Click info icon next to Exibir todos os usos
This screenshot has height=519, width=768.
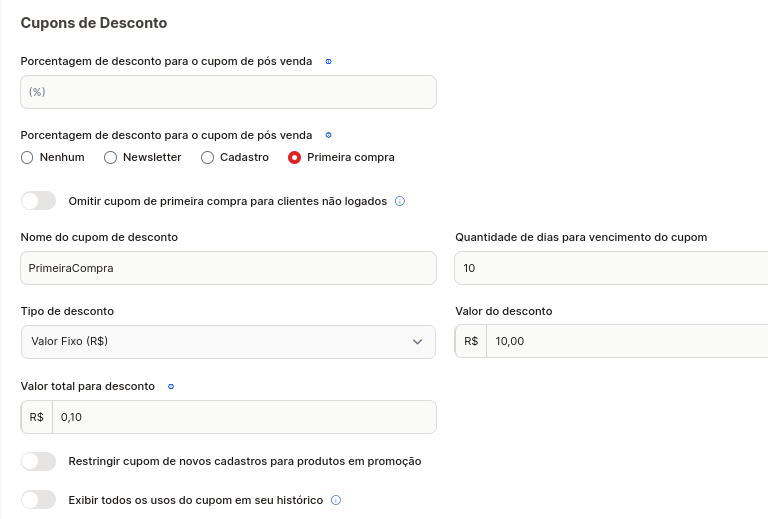(336, 500)
